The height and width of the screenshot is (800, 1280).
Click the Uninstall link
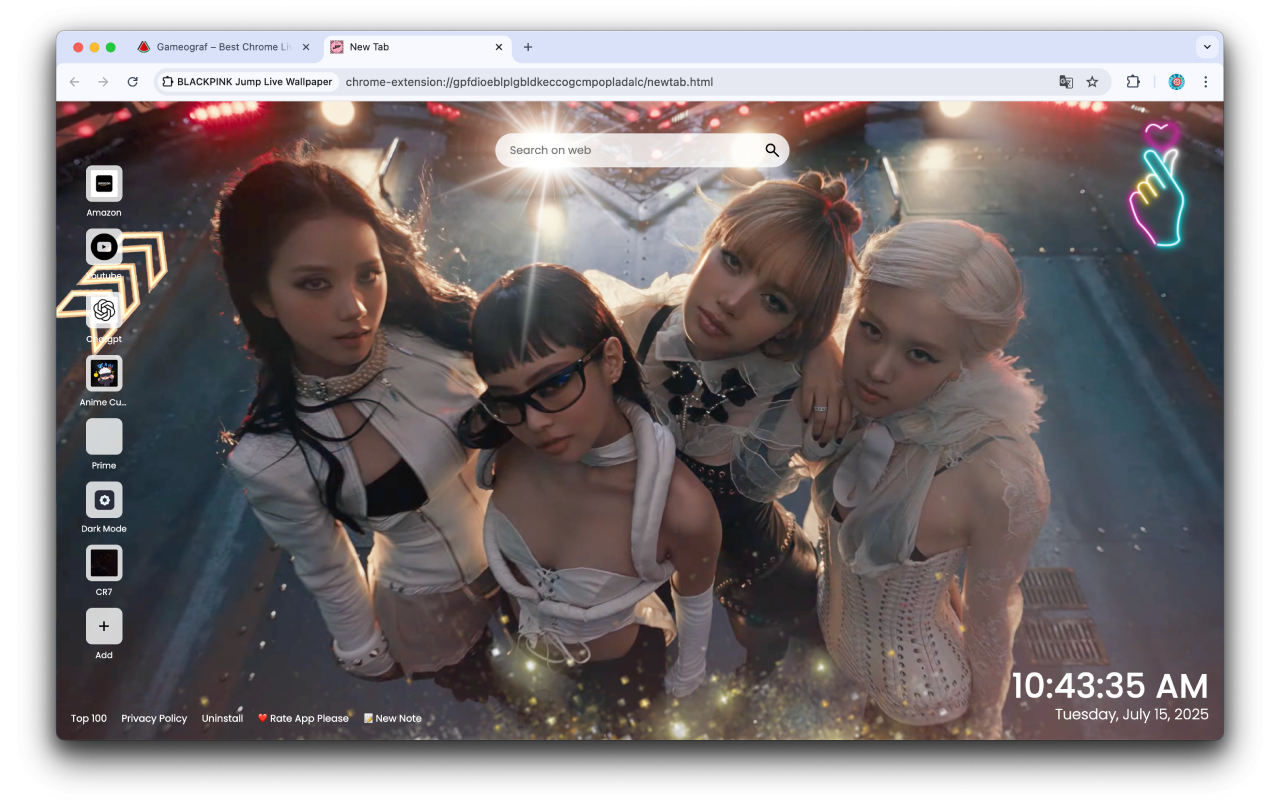point(222,718)
